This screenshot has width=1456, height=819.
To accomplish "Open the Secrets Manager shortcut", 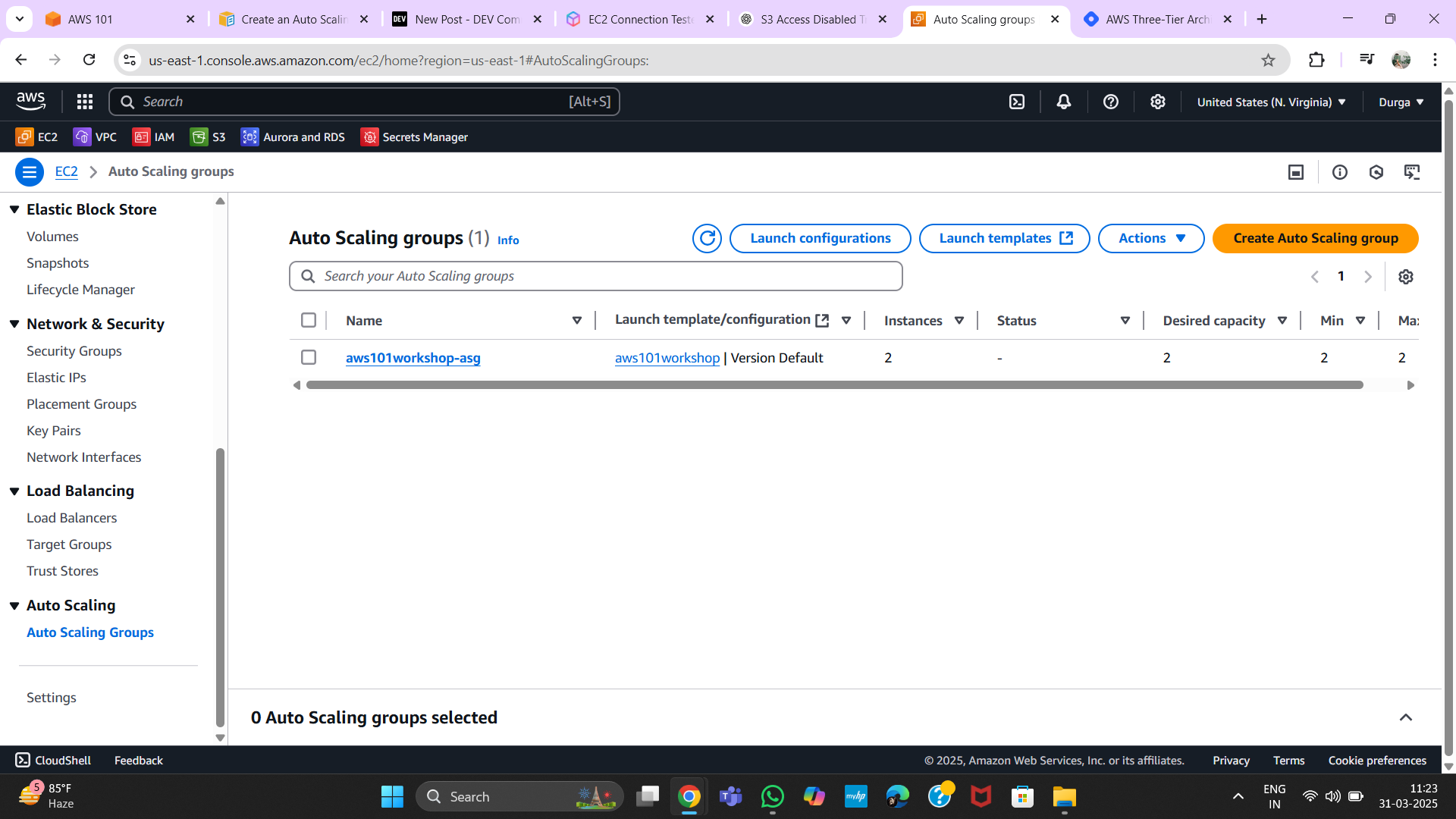I will [x=414, y=136].
